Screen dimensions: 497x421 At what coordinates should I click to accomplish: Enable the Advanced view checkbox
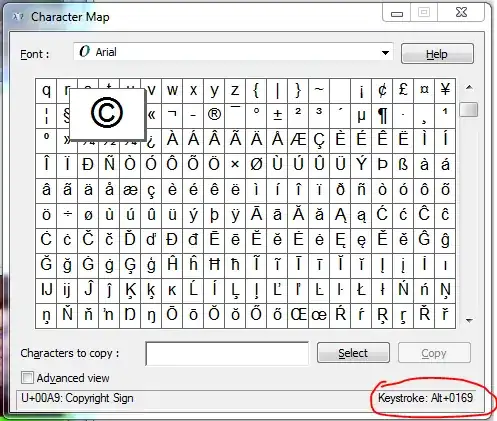pyautogui.click(x=27, y=378)
